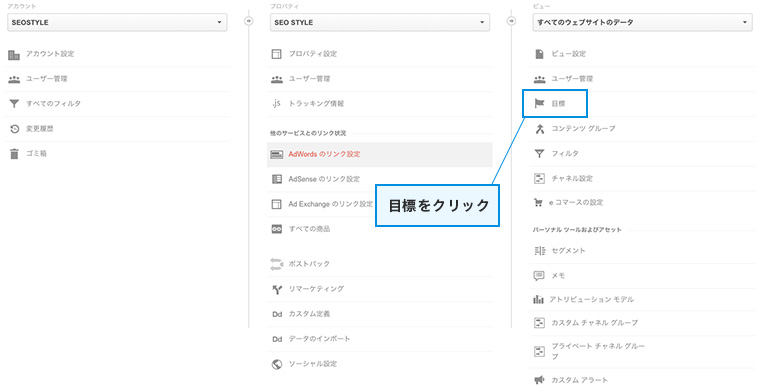Viewport: 768px width, 388px height.
Task: Click the AdWords のリンク設定 icon
Action: pos(277,154)
